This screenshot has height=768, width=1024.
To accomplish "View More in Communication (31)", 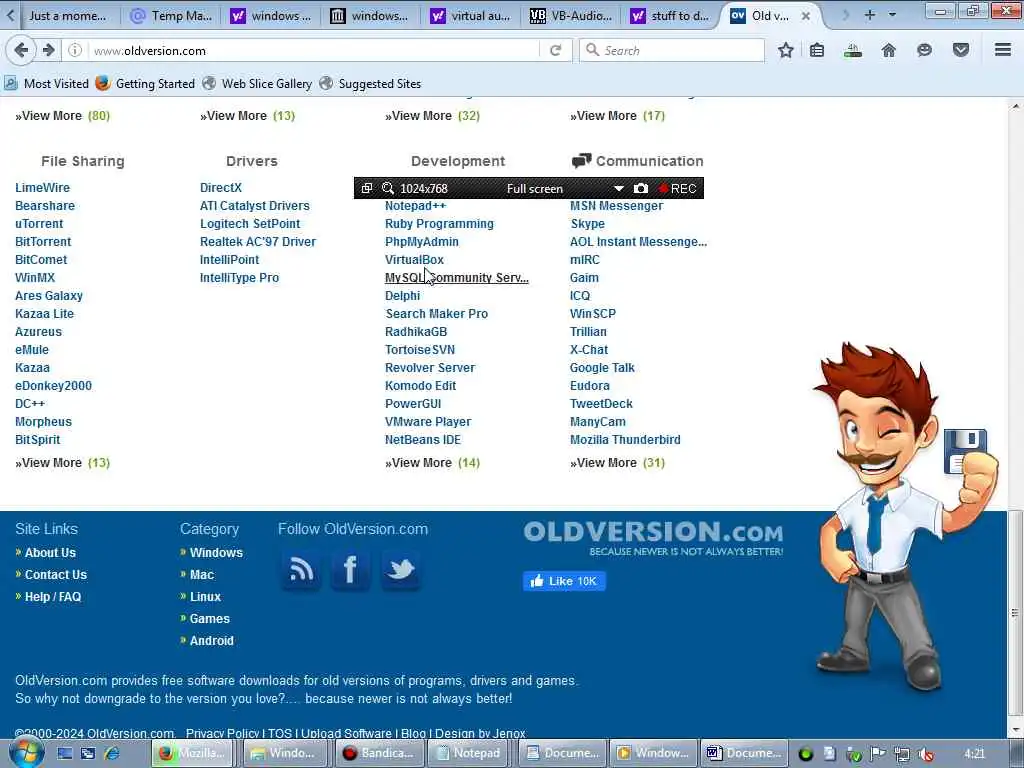I will point(618,462).
